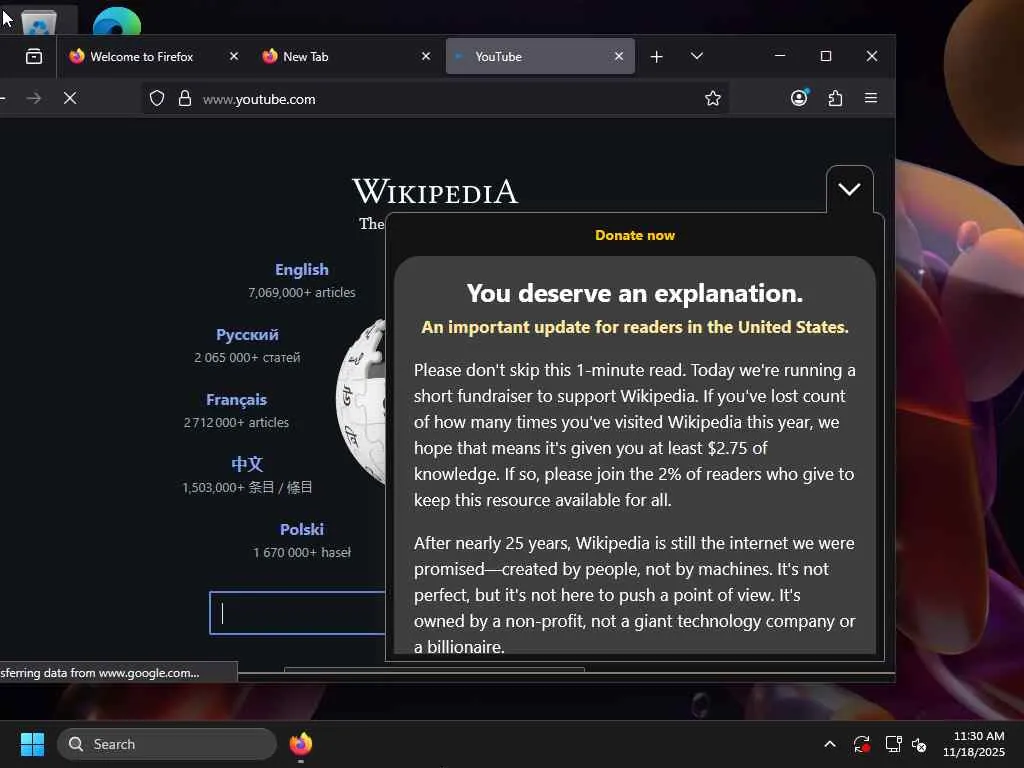Expand the list all tabs dropdown
The width and height of the screenshot is (1024, 768).
(697, 56)
